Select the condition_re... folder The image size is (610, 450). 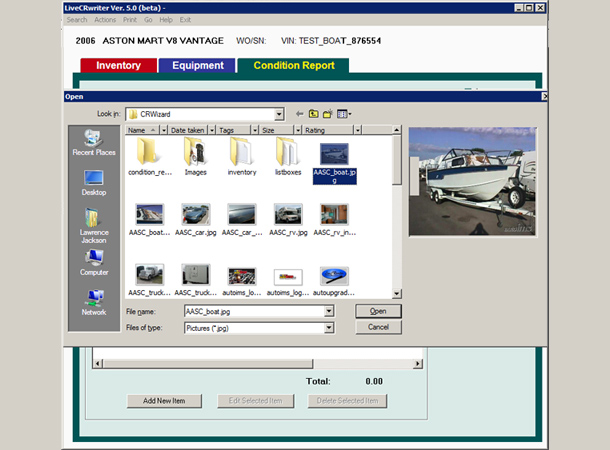tap(150, 156)
